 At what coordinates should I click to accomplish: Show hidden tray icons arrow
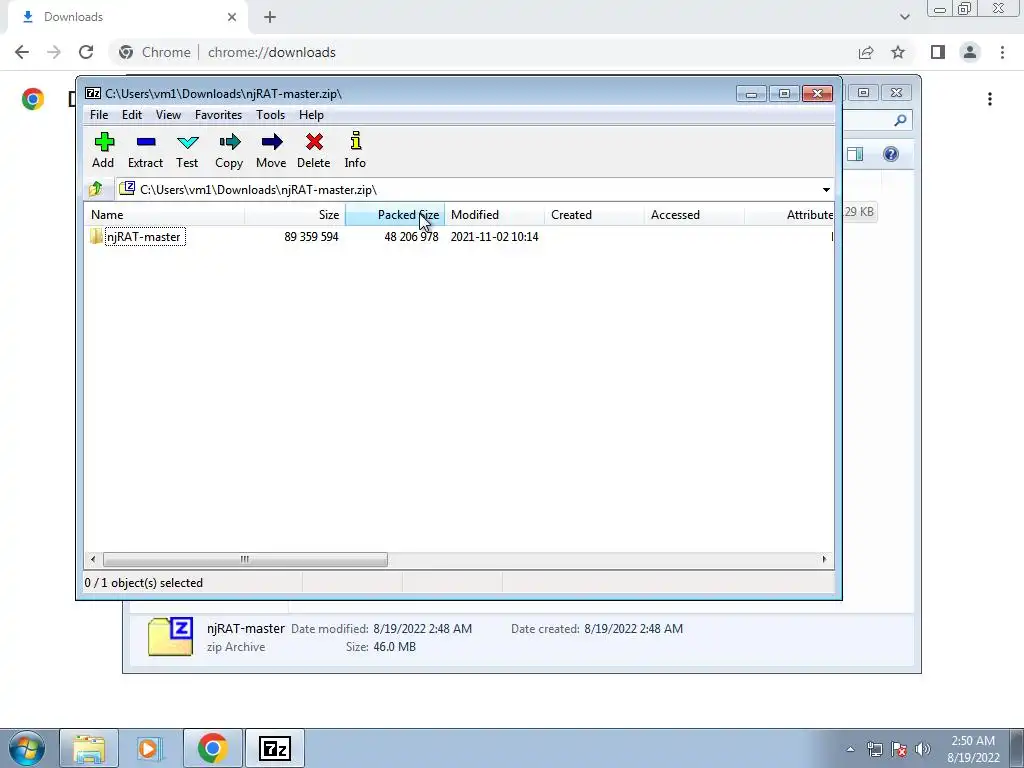pyautogui.click(x=850, y=749)
